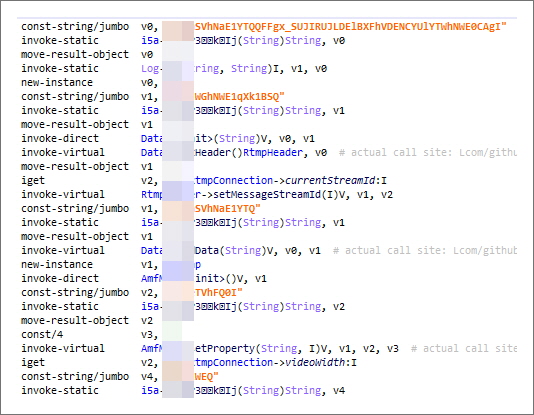
Task: Click iget opcode on the currentStreamId line
Action: click(33, 180)
